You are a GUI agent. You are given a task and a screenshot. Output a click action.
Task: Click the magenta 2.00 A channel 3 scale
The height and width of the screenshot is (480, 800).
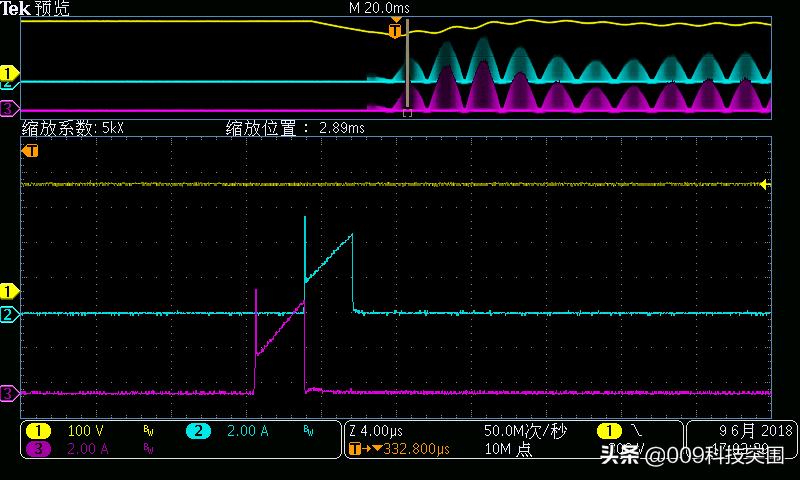click(x=88, y=449)
